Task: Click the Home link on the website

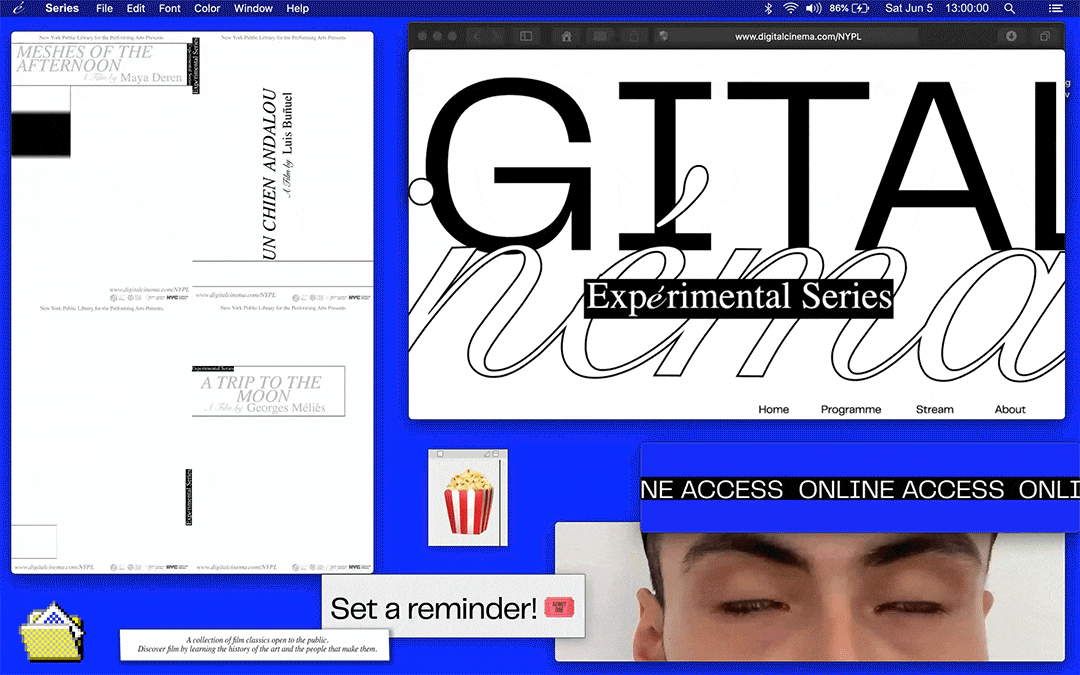Action: (773, 409)
